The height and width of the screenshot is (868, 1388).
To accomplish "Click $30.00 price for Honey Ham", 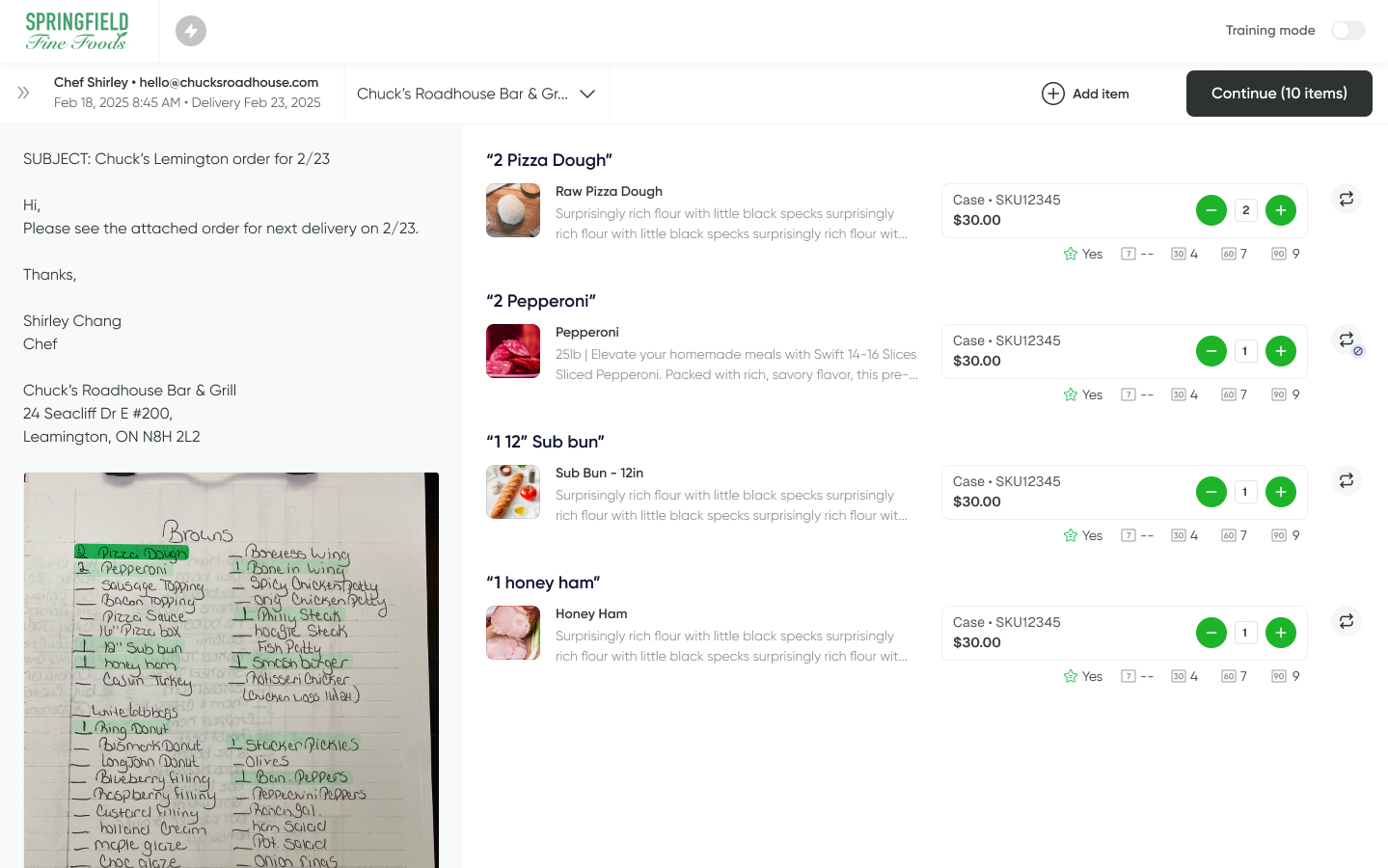I will click(977, 642).
